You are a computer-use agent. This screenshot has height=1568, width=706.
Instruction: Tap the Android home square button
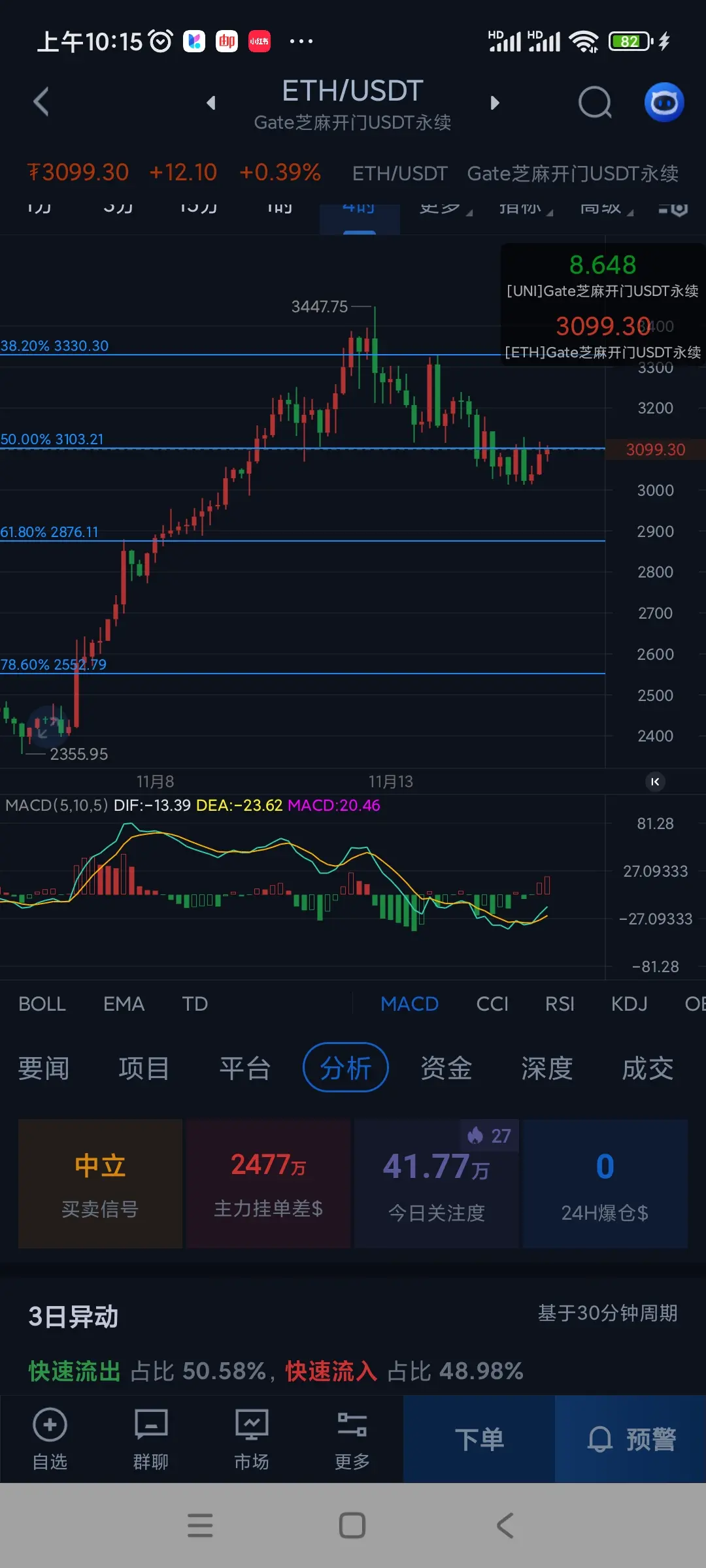click(352, 1525)
